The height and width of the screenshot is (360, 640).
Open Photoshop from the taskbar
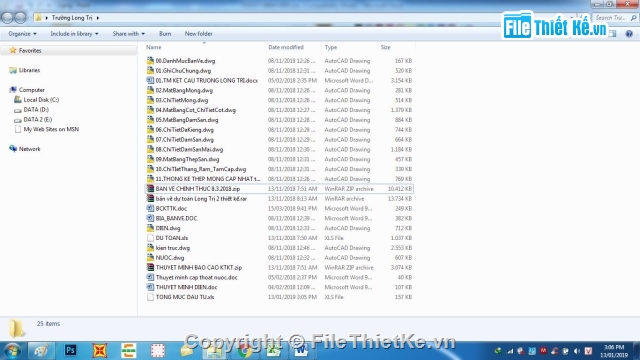pyautogui.click(x=70, y=350)
